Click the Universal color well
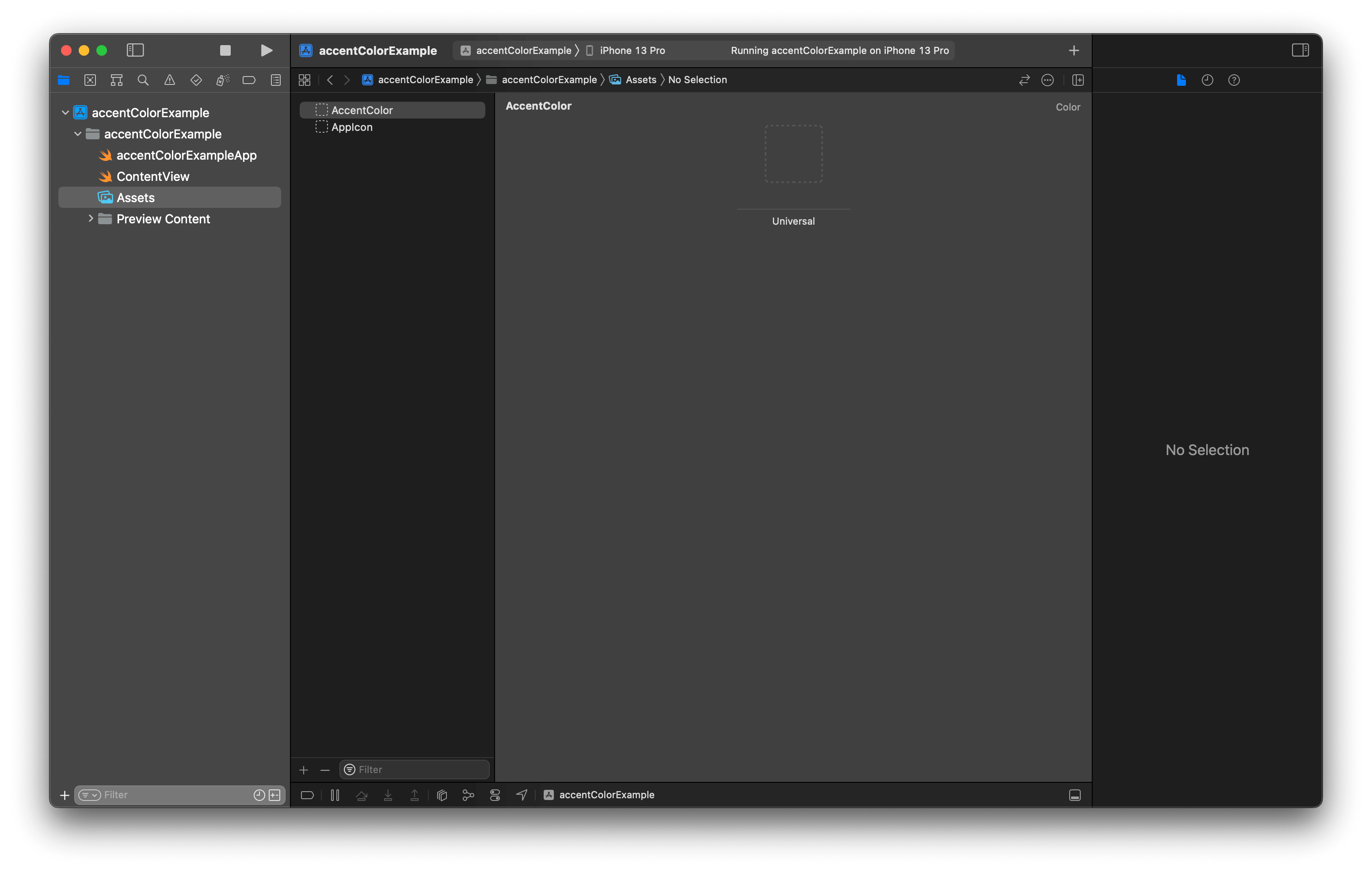 793,154
